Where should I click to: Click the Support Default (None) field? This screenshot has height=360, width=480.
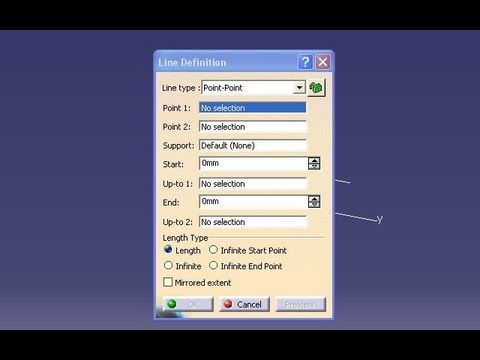pos(253,145)
